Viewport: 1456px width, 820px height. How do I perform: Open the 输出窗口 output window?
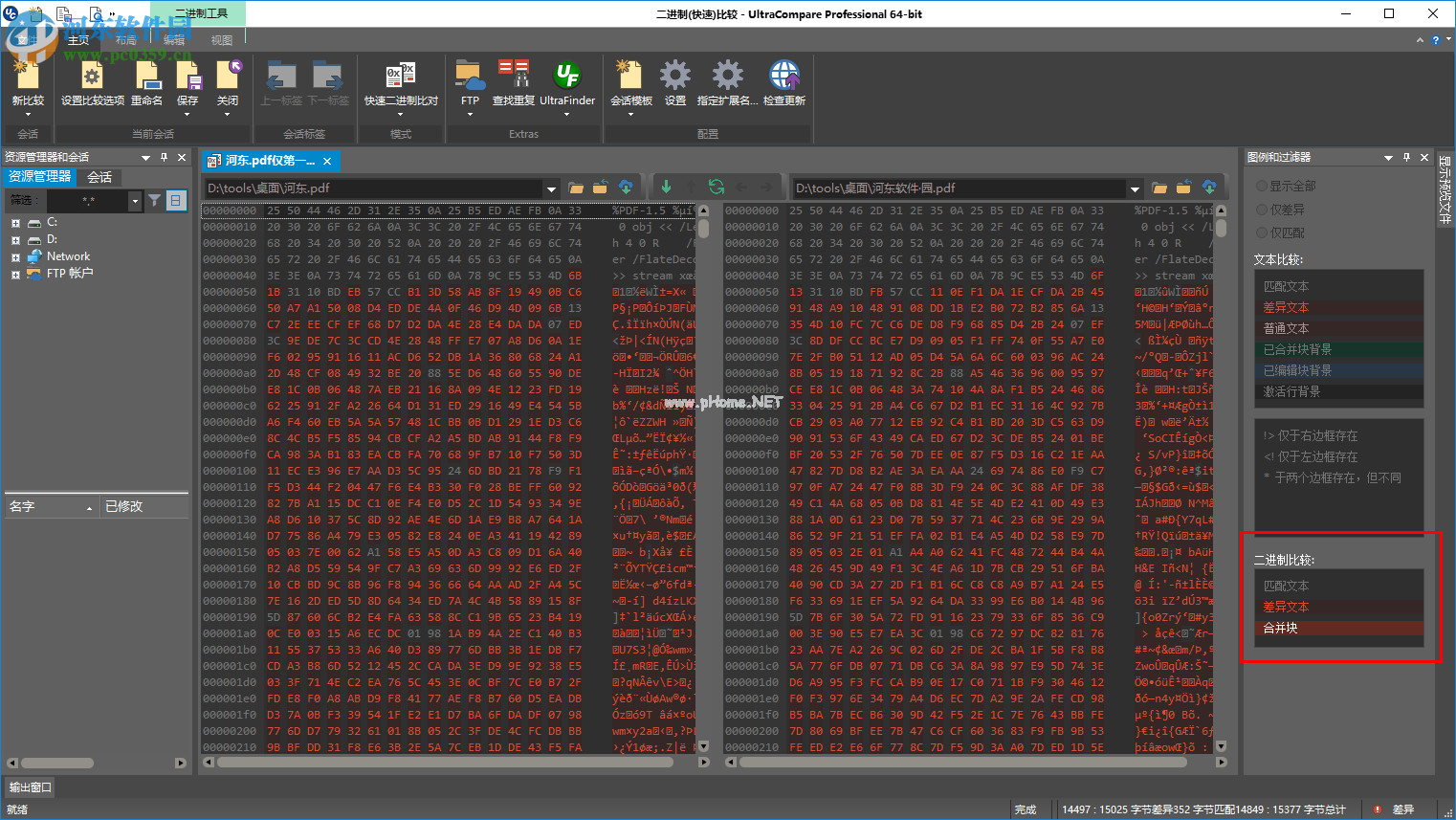(30, 787)
